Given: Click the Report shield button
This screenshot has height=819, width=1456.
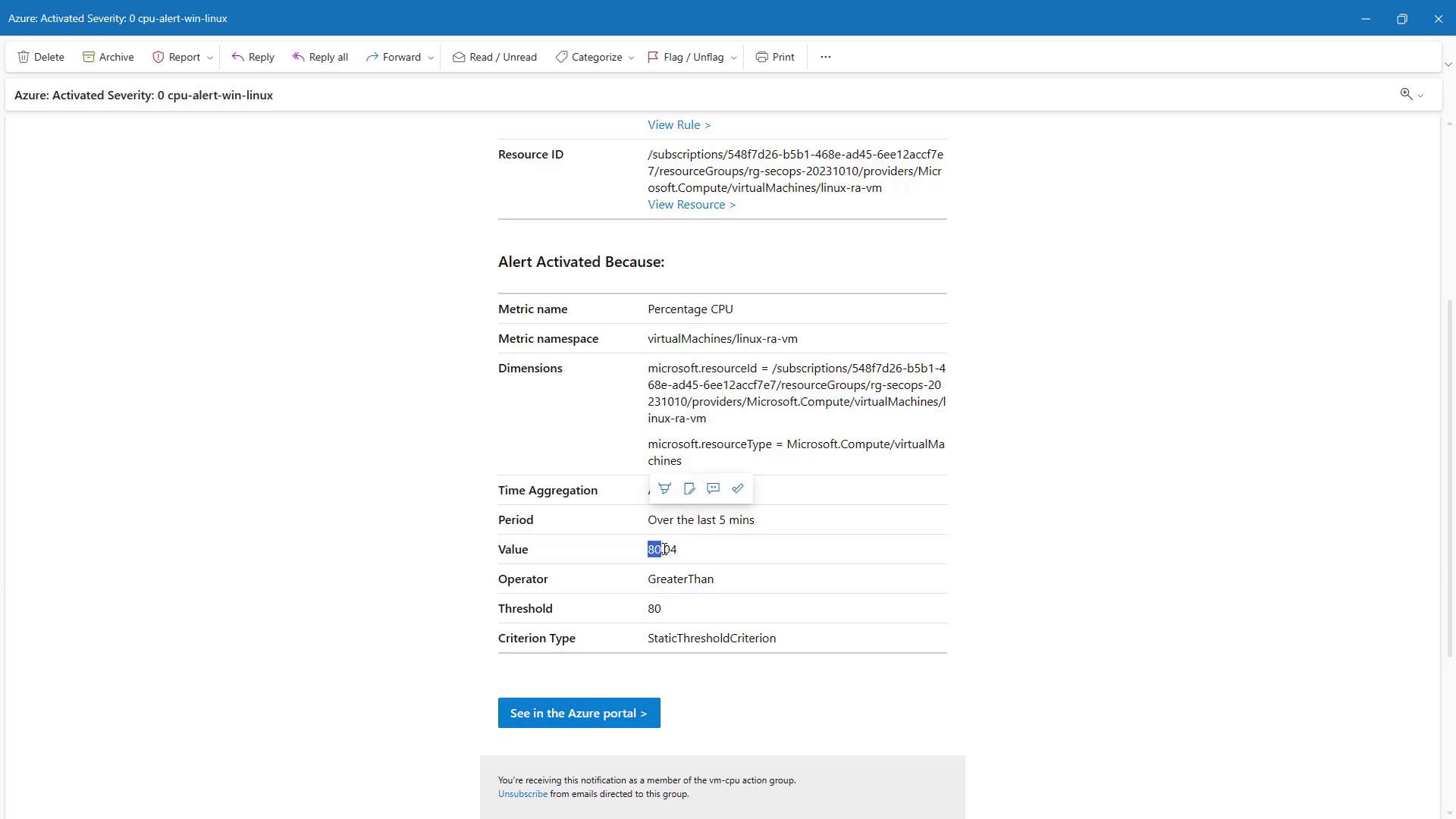Looking at the screenshot, I should (x=176, y=58).
